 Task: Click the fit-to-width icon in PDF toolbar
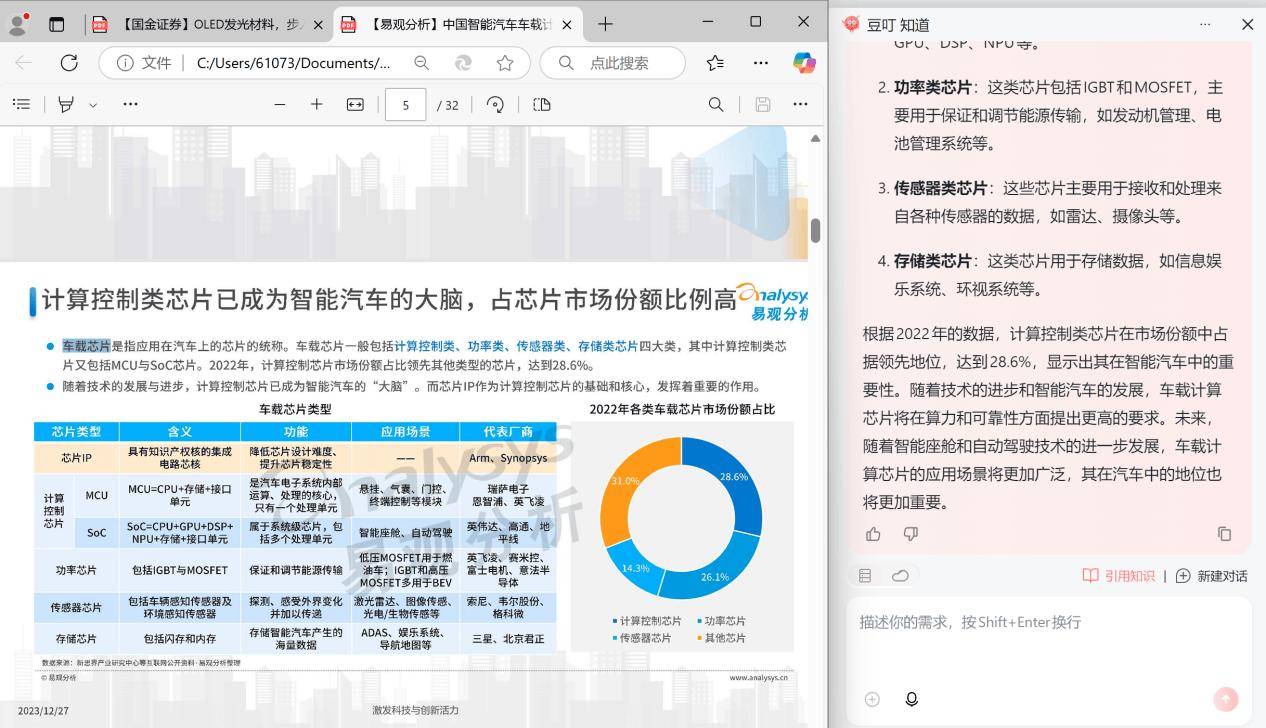(x=355, y=104)
